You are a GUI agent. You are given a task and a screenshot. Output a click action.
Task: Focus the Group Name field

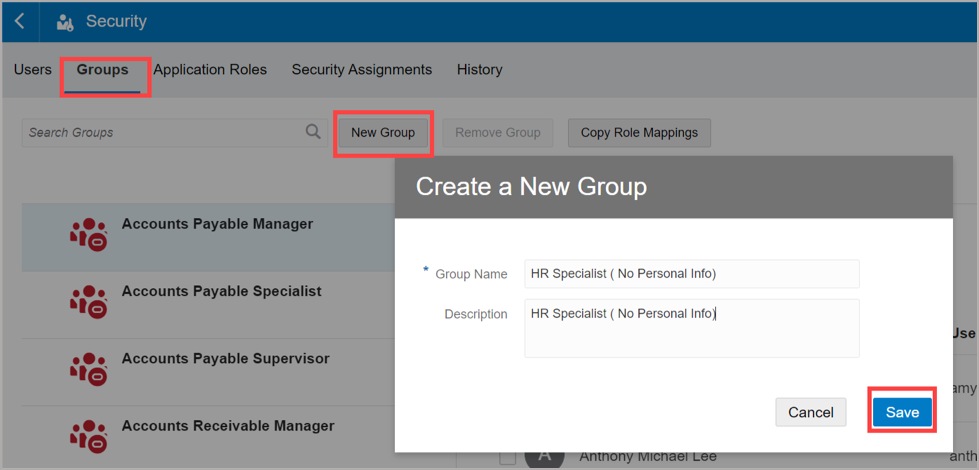tap(691, 274)
